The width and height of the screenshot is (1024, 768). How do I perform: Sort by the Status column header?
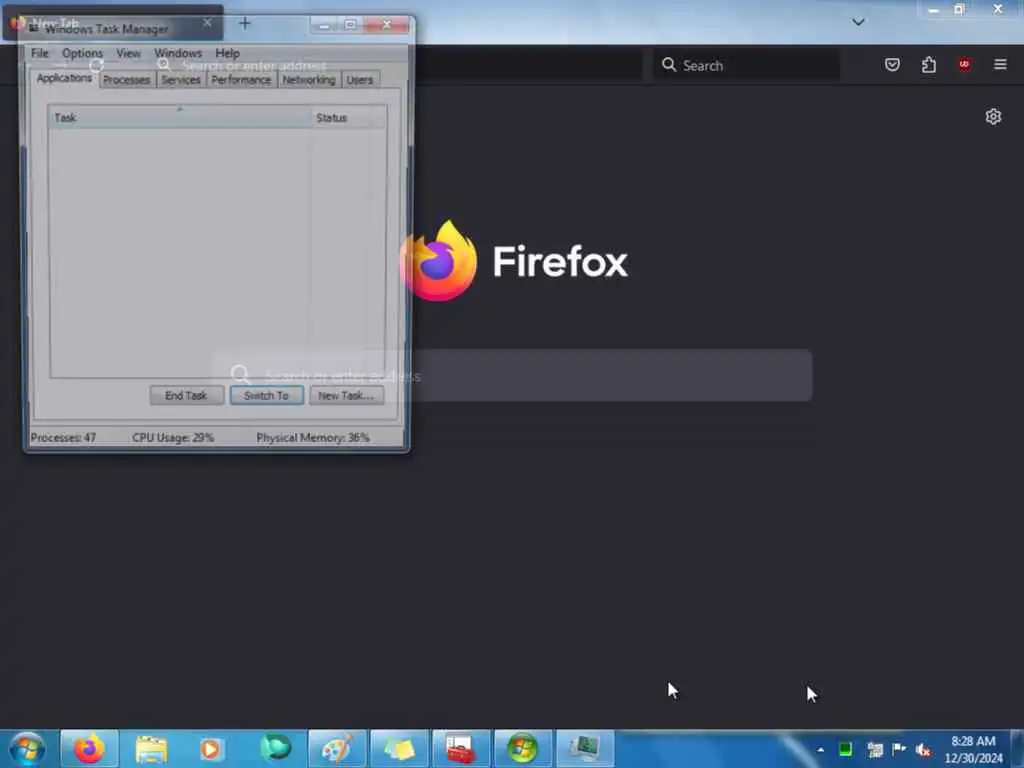pyautogui.click(x=347, y=118)
